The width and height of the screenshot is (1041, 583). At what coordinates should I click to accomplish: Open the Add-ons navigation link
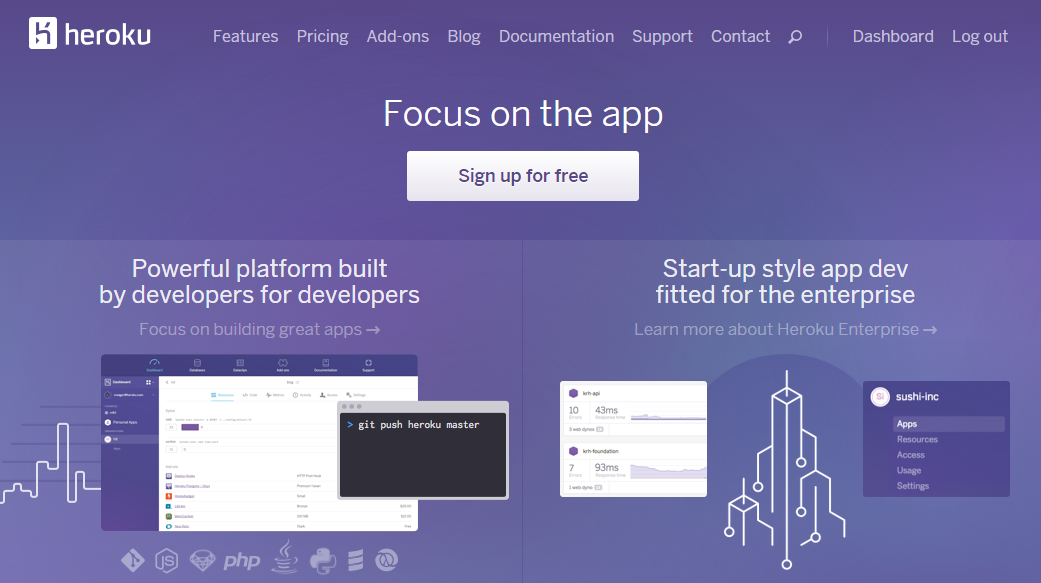point(398,37)
